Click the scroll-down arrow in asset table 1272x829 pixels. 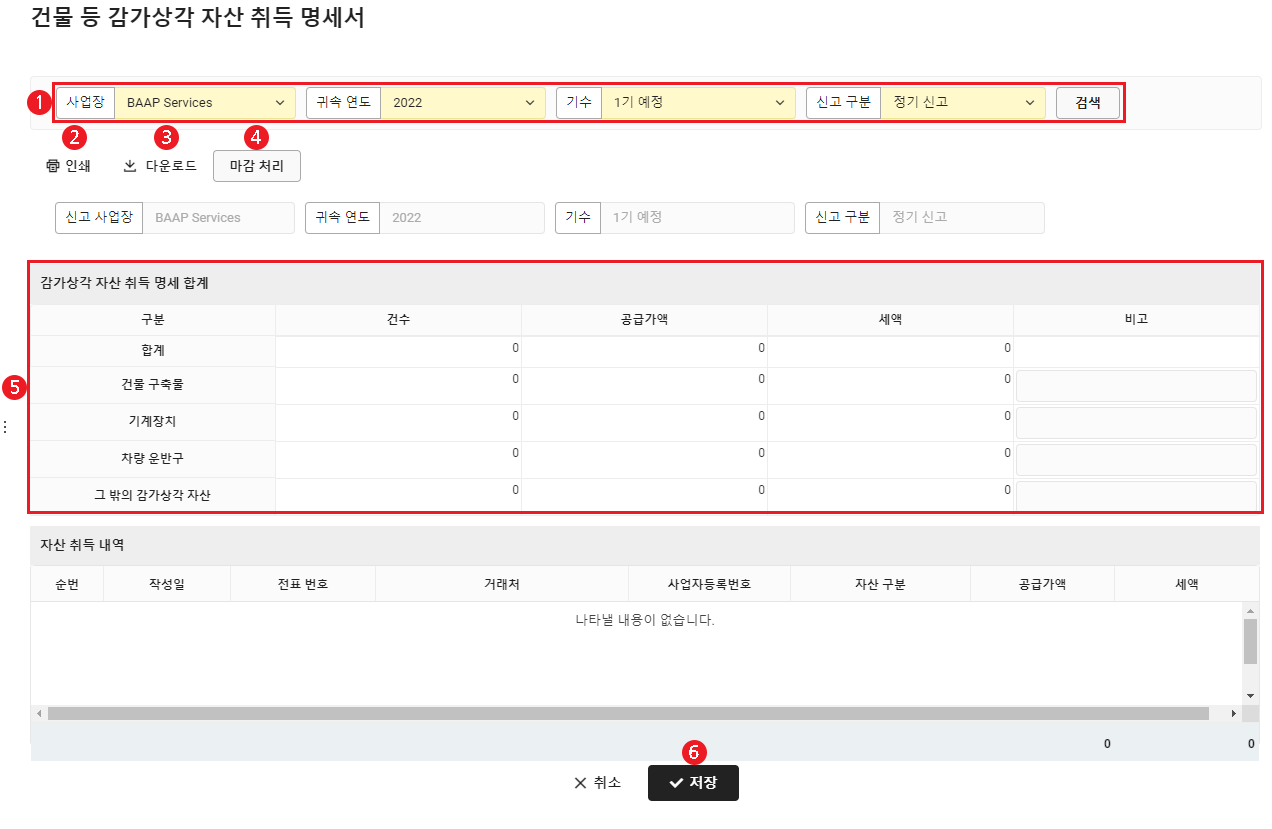point(1250,695)
